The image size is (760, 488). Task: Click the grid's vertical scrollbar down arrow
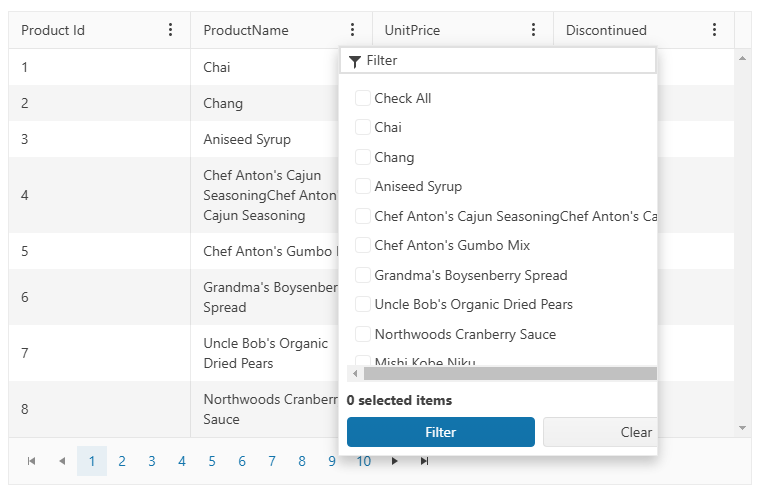(x=742, y=428)
